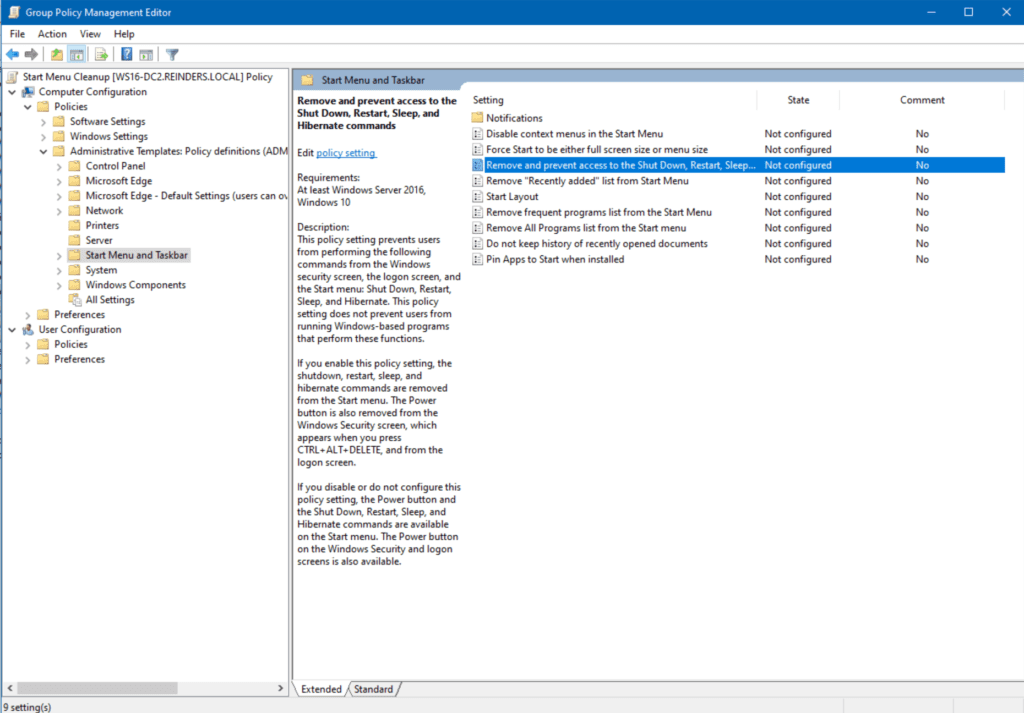Open Help from the toolbar question-mark icon
This screenshot has height=713, width=1024.
127,54
